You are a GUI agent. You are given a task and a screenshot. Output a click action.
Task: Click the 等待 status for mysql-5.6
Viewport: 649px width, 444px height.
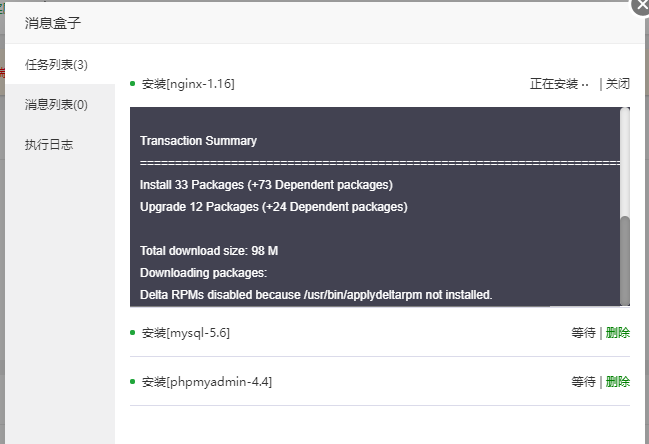[x=584, y=333]
